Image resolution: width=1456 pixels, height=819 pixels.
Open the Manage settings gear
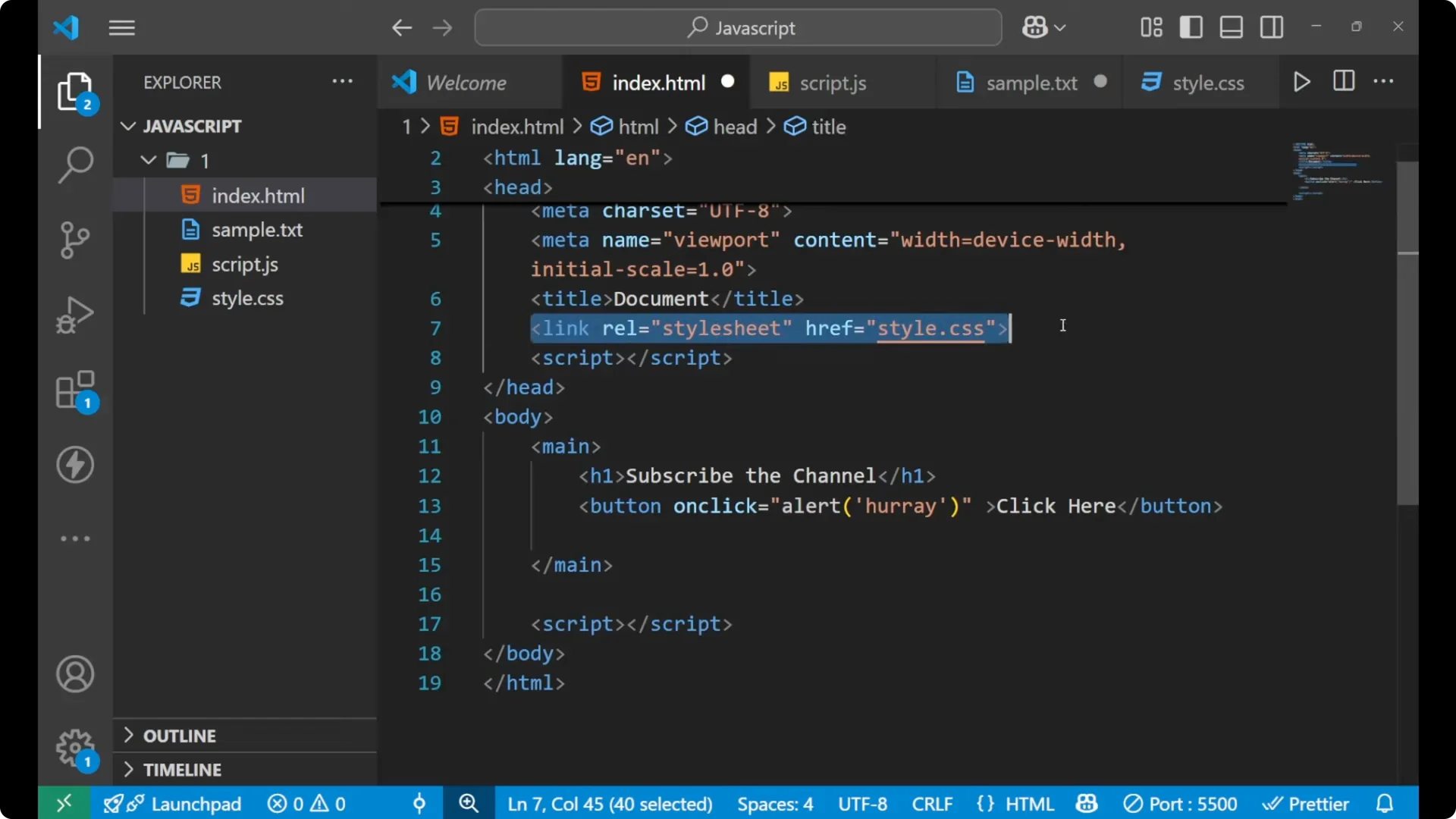(74, 747)
